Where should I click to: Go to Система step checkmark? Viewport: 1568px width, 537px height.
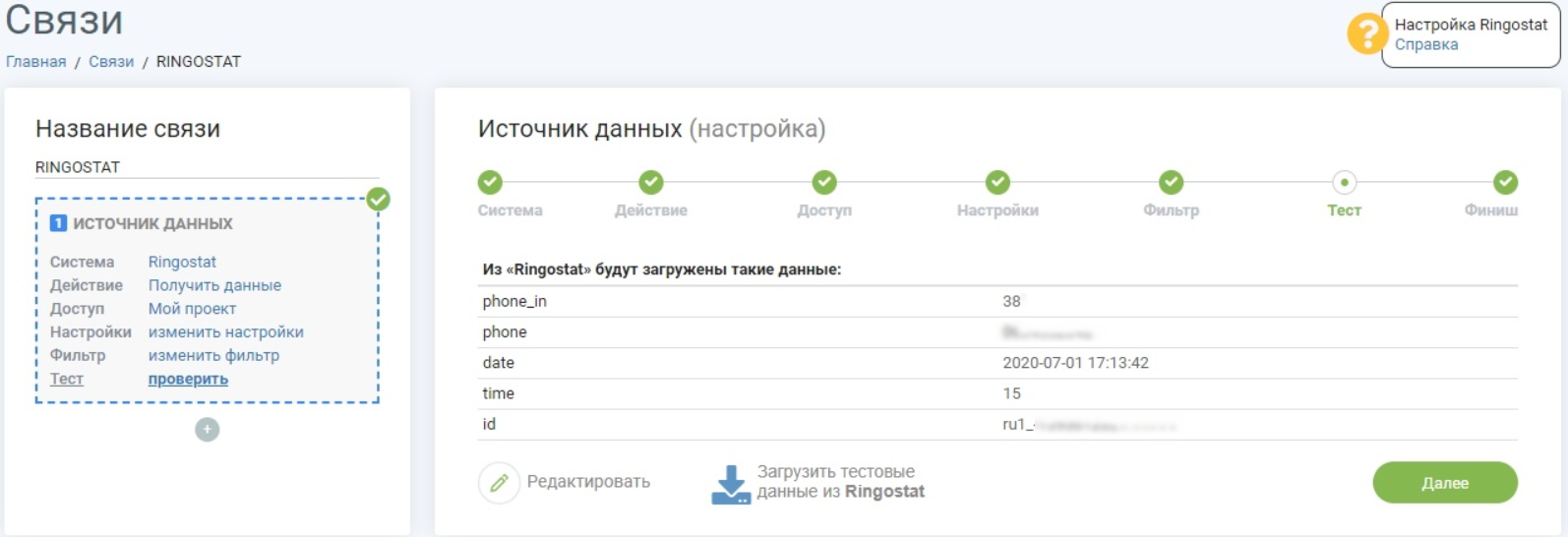[x=490, y=182]
